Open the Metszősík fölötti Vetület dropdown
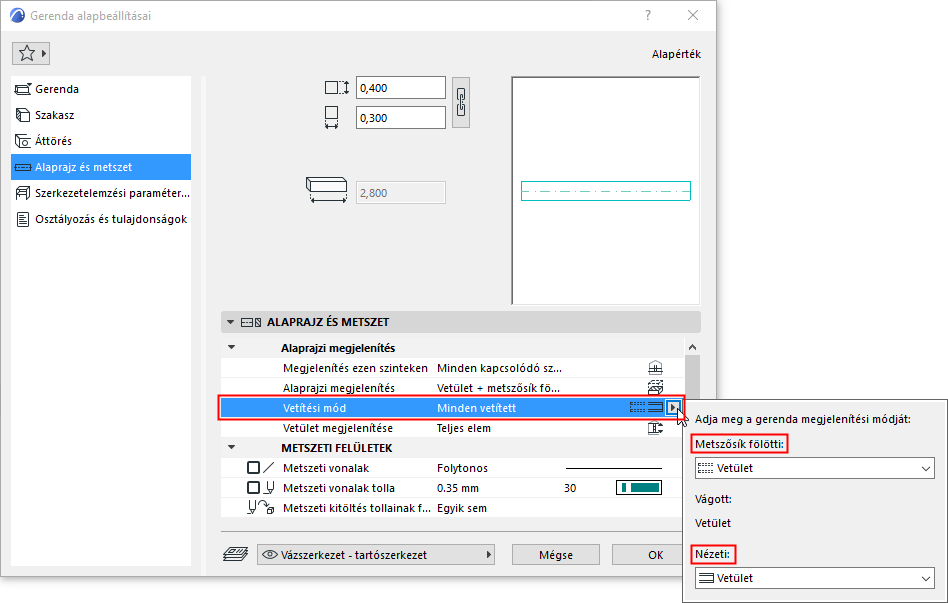The image size is (948, 603). click(x=814, y=468)
